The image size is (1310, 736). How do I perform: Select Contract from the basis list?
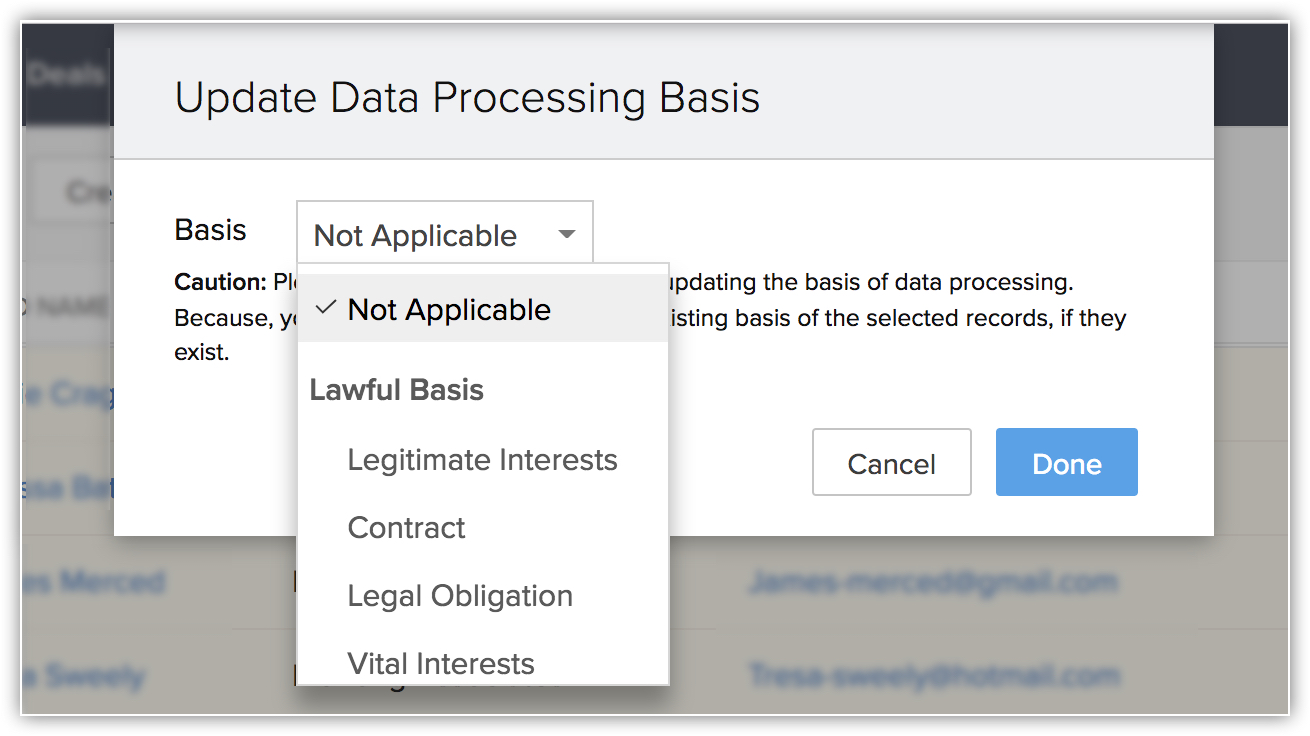pos(406,528)
